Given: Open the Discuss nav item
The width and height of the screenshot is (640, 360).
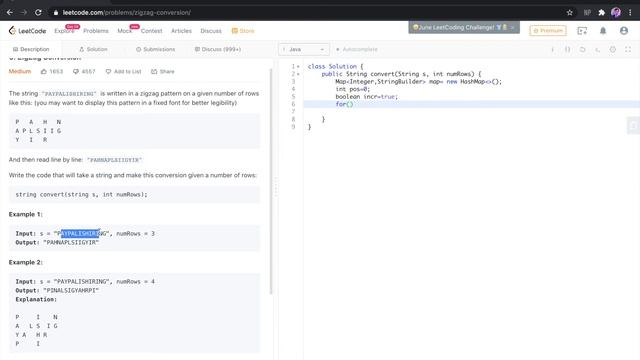Looking at the screenshot, I should tap(211, 31).
